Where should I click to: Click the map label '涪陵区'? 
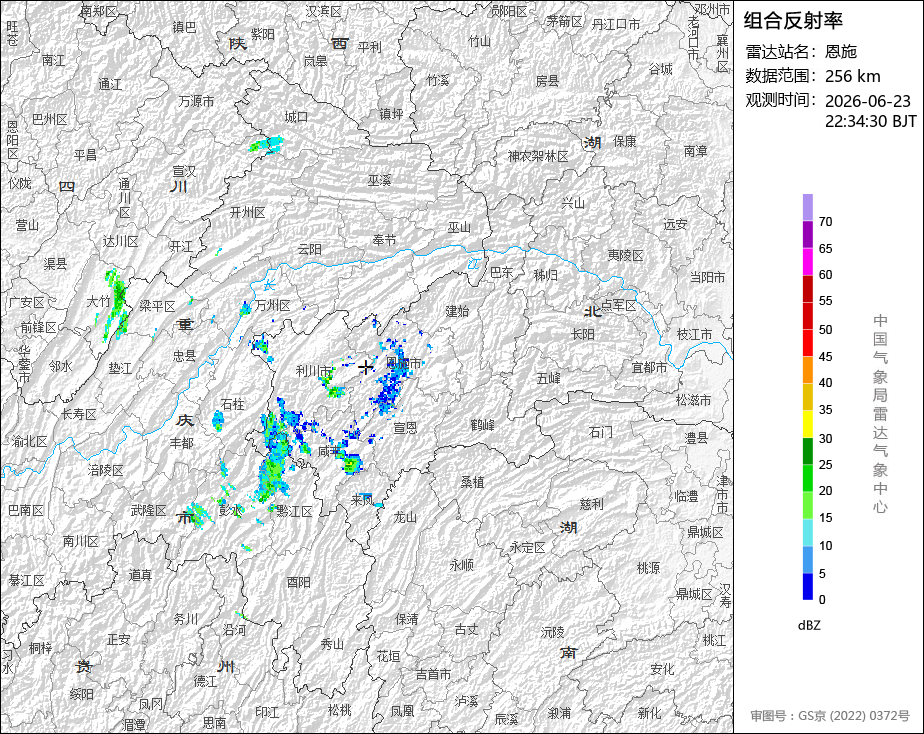105,470
